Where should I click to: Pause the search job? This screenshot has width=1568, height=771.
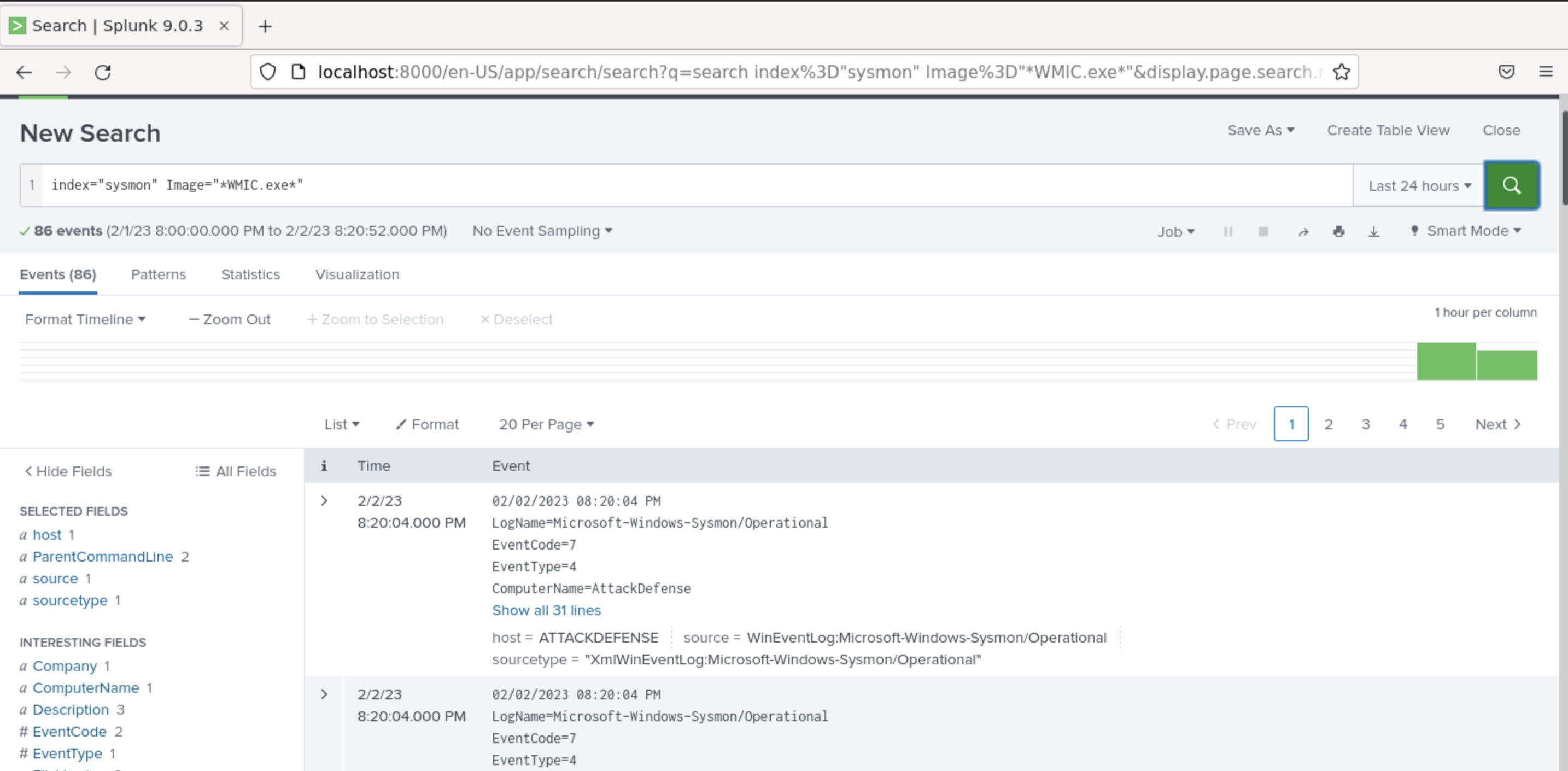(x=1228, y=231)
